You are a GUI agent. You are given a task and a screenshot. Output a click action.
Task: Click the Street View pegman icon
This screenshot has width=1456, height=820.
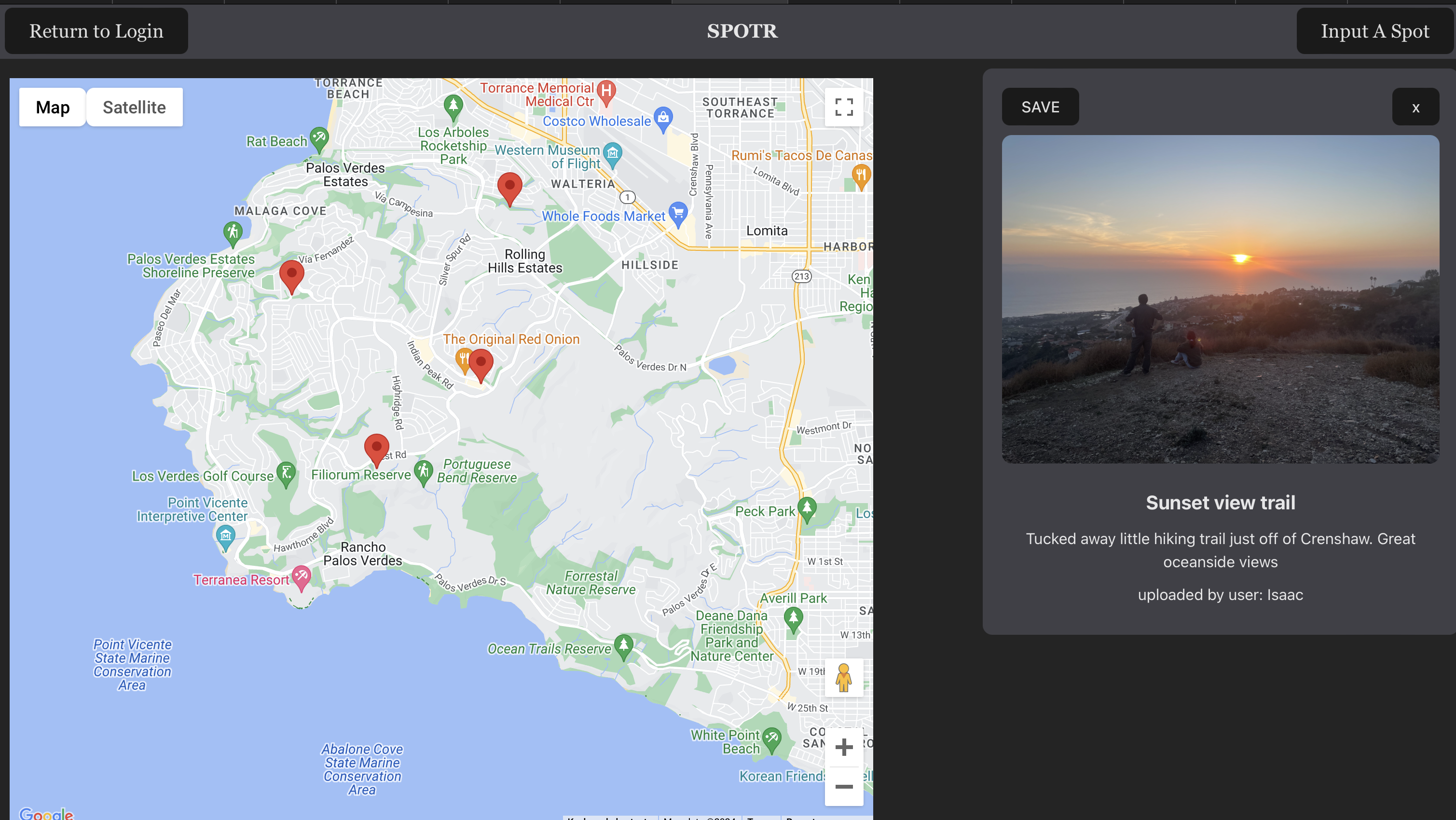point(843,678)
